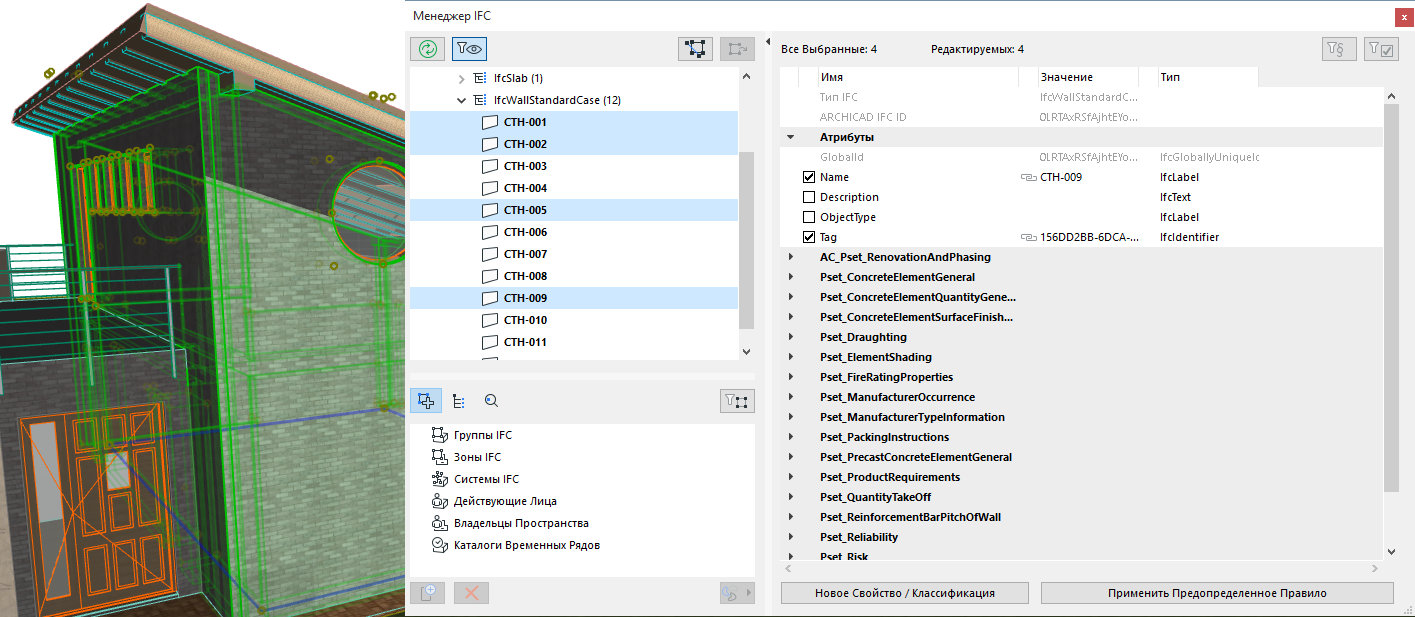Click the greyed reassign-selection button beside it

pos(737,47)
